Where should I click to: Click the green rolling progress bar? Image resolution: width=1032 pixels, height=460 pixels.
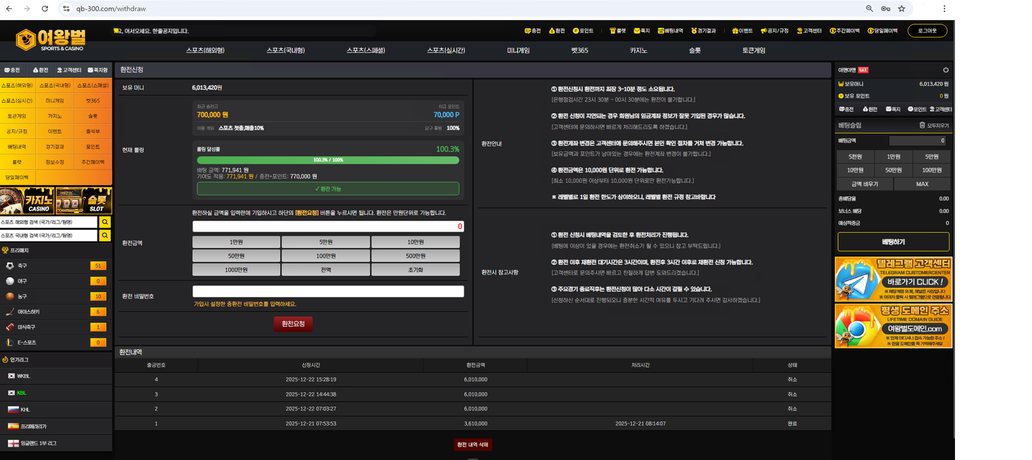click(x=328, y=160)
